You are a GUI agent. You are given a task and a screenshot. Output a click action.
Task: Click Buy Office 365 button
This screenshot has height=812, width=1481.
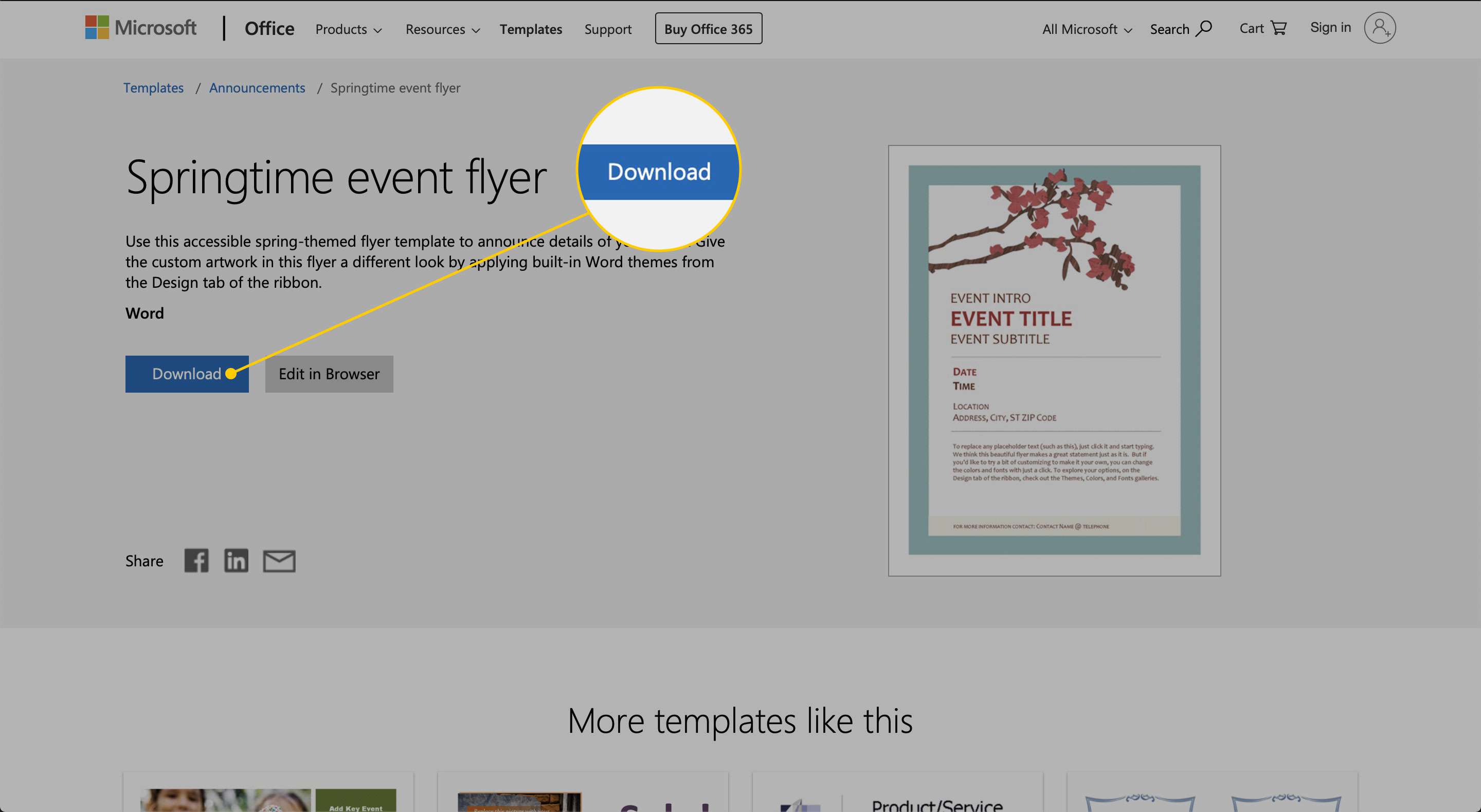click(x=708, y=28)
